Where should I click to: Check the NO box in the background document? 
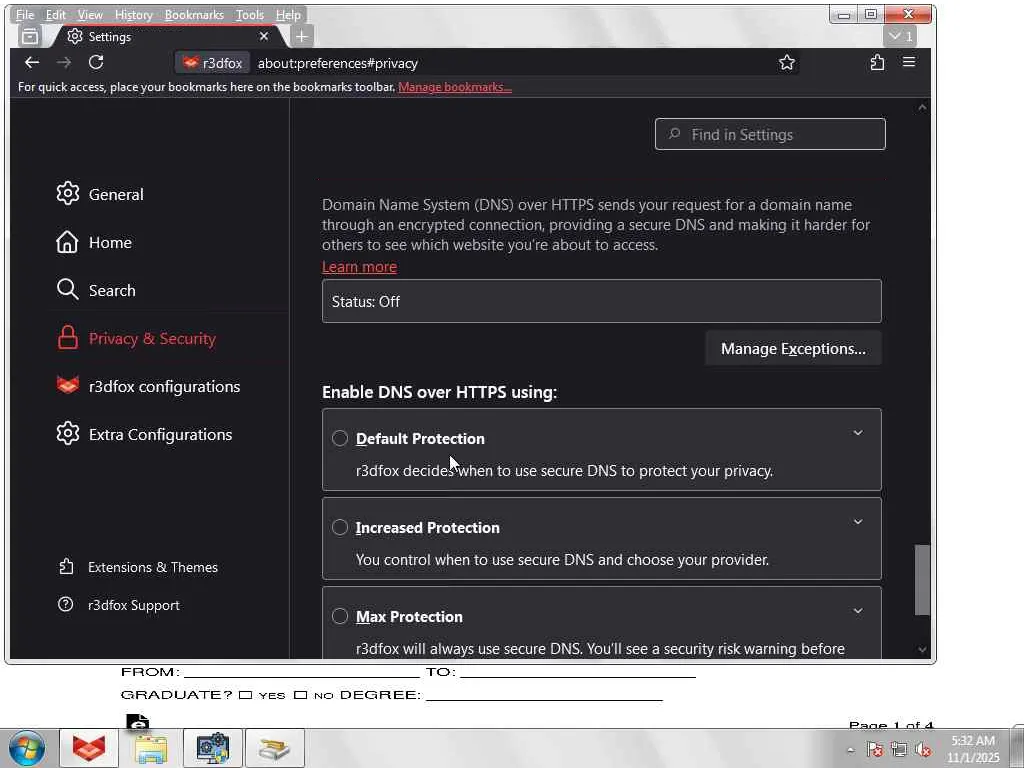(x=300, y=695)
